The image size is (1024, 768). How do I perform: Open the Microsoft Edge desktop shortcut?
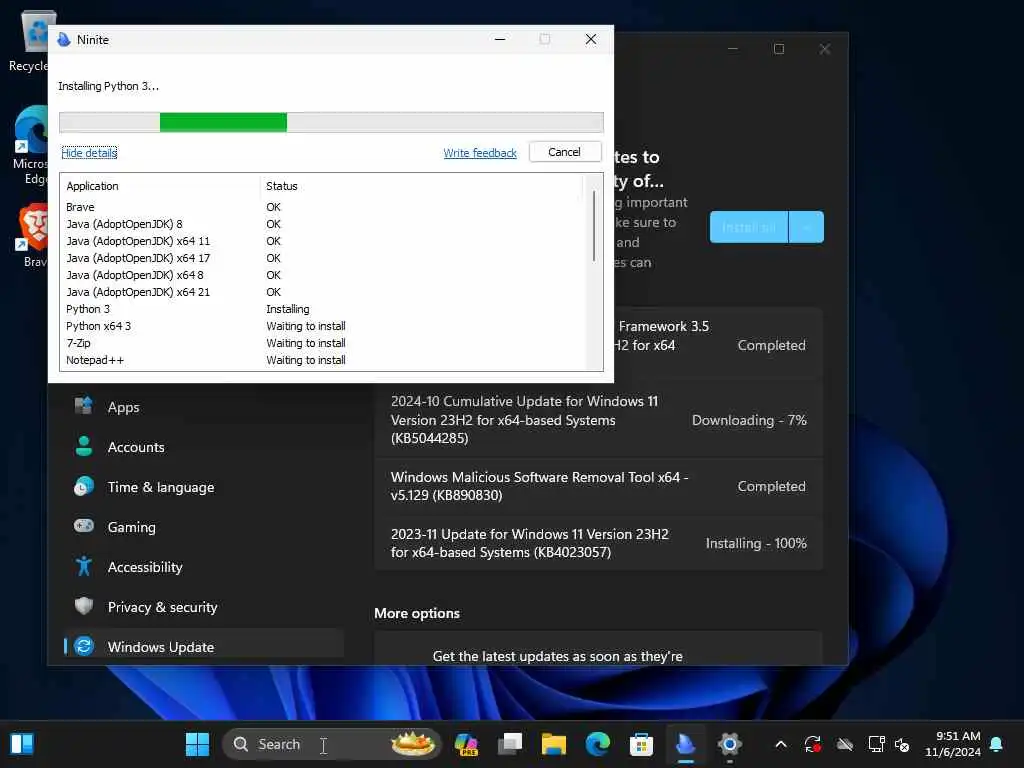pos(30,145)
